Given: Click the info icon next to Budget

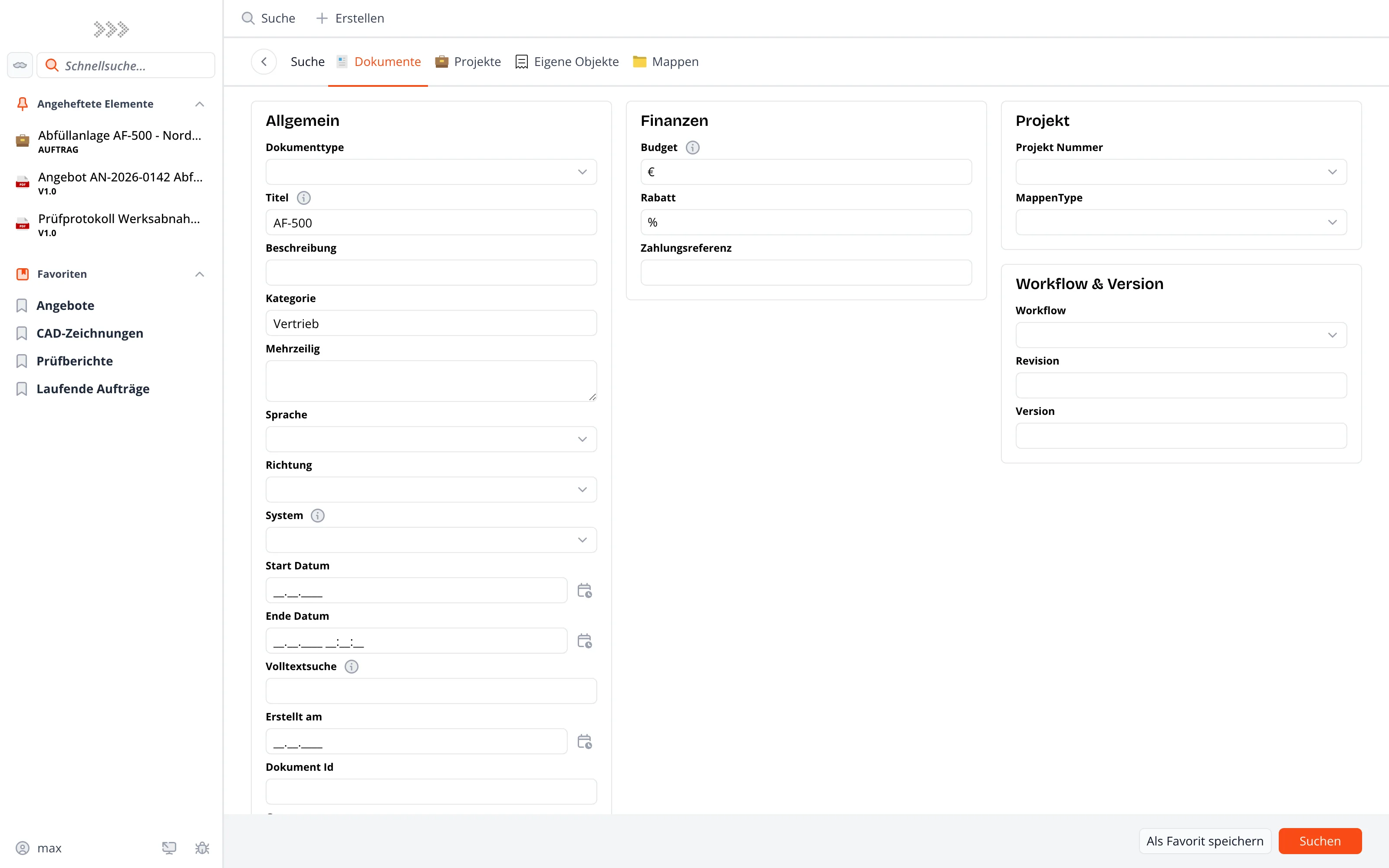Looking at the screenshot, I should [x=693, y=148].
